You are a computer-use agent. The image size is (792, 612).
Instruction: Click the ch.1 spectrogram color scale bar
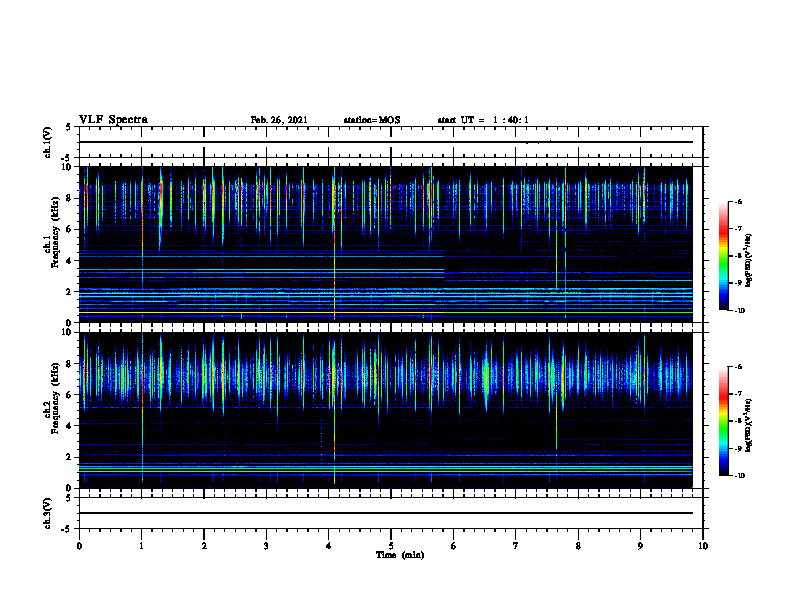coord(723,256)
